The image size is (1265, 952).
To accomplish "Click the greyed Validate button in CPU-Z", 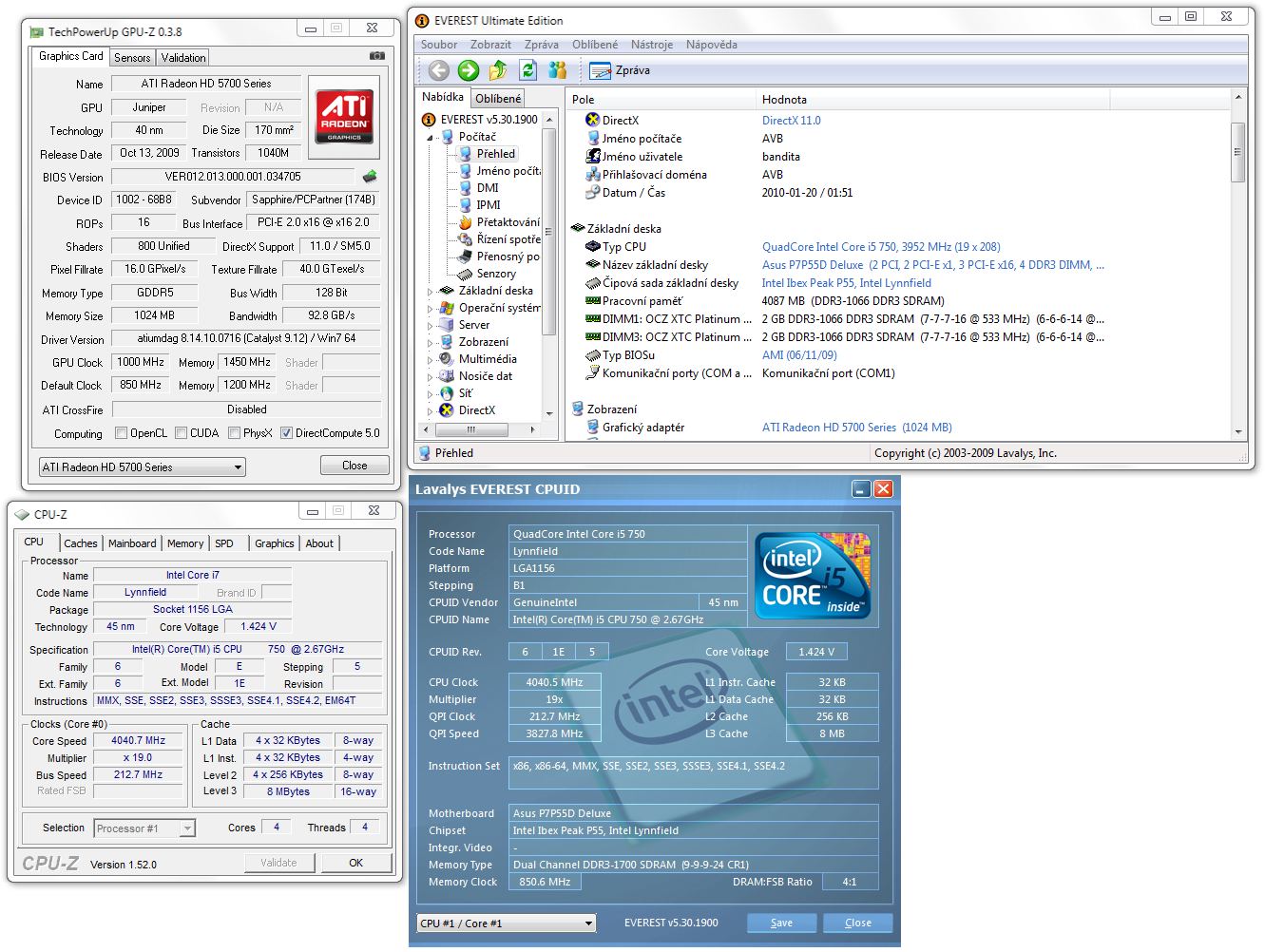I will (x=278, y=863).
